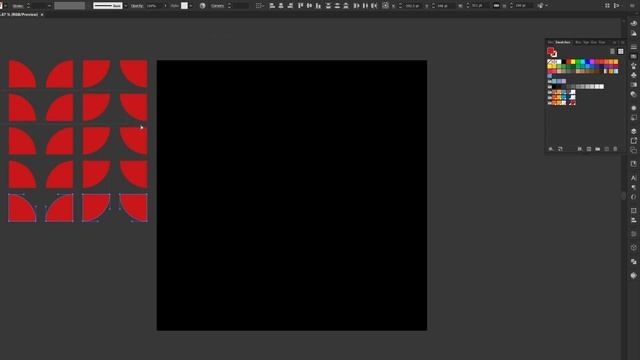Open the variable width profile dropdown
This screenshot has height=360, width=640.
(x=70, y=6)
